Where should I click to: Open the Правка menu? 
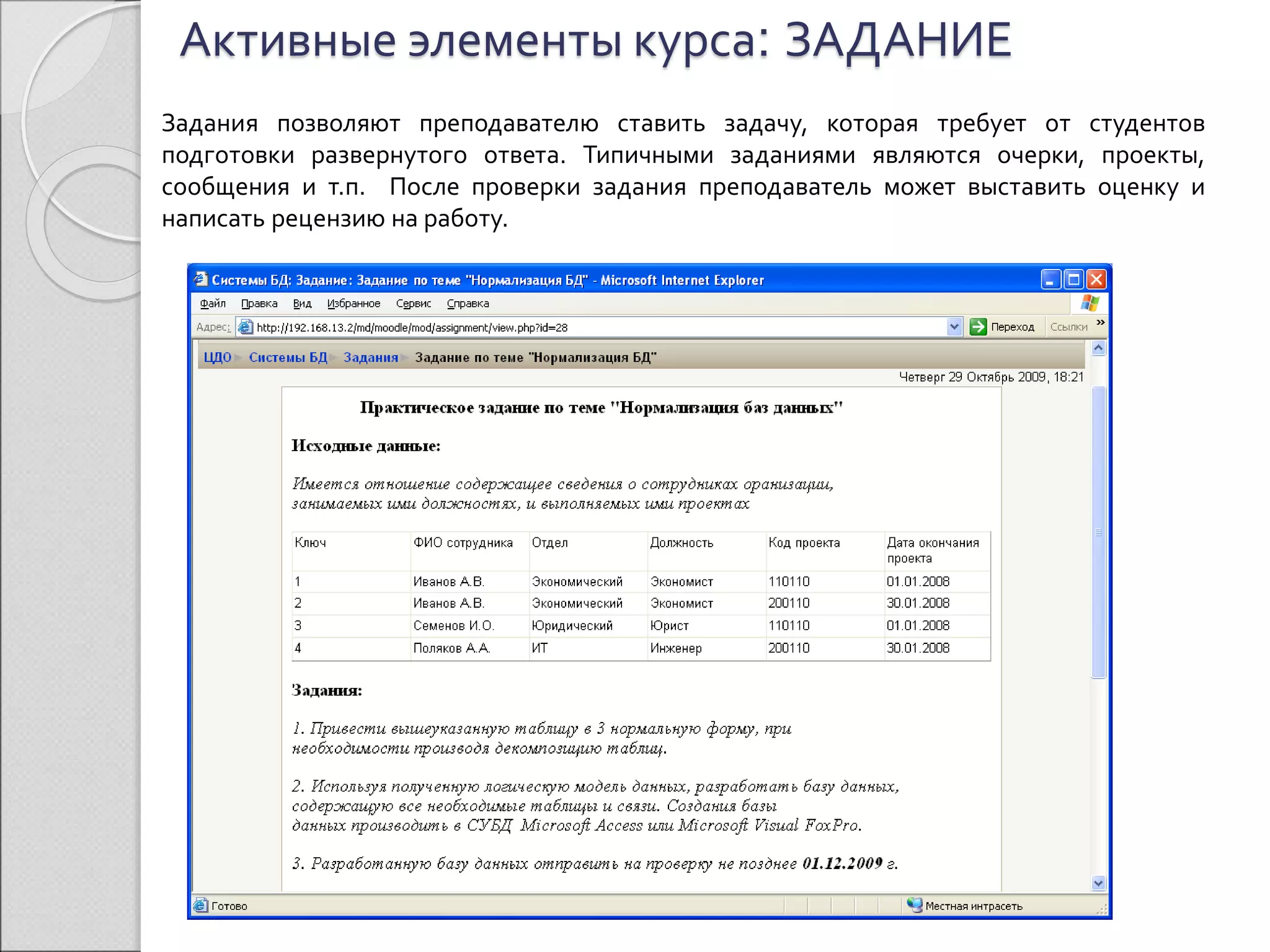tap(259, 303)
